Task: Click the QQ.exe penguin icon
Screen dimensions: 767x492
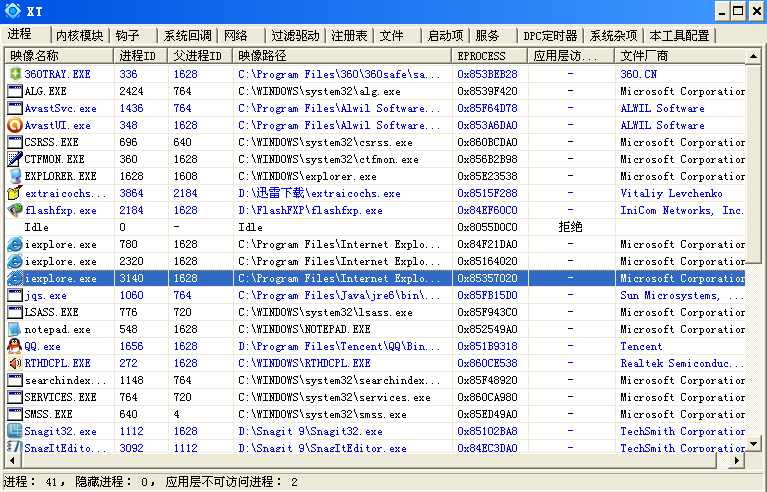Action: click(15, 346)
